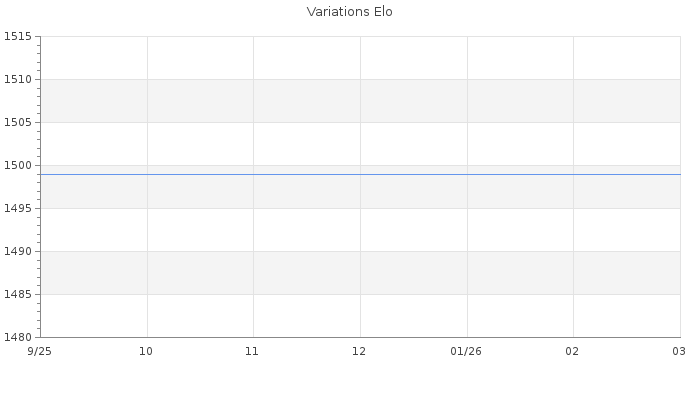Screen dimensions: 700x400
Task: Click the 9/25 x-axis date label
Action: click(x=40, y=352)
